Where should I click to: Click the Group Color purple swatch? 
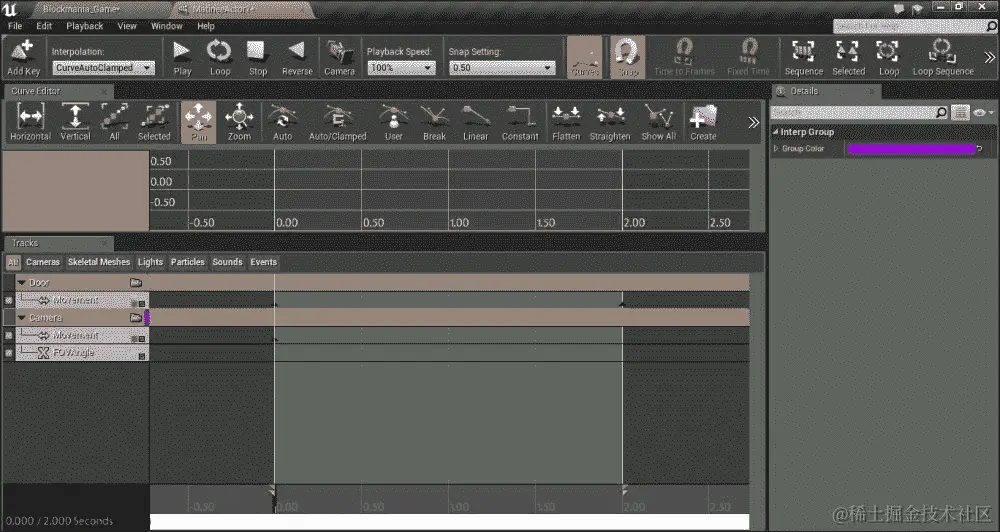911,149
